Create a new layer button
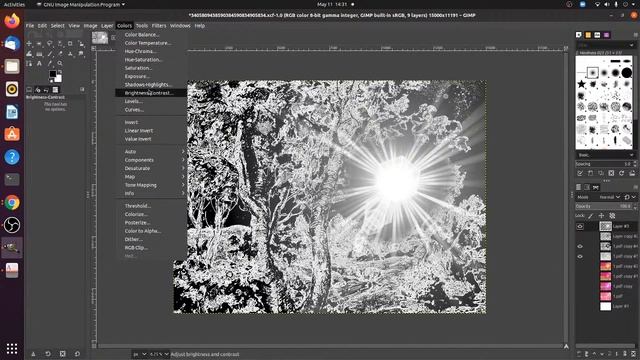This screenshot has width=640, height=360. [579, 354]
